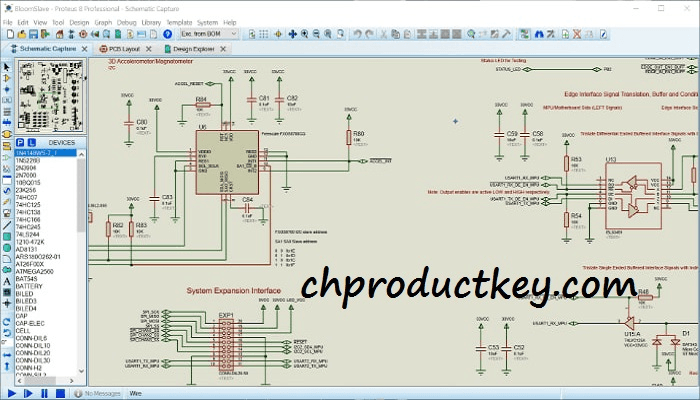This screenshot has width=700, height=400.
Task: Switch to the Design Explorer tab
Action: click(x=193, y=49)
